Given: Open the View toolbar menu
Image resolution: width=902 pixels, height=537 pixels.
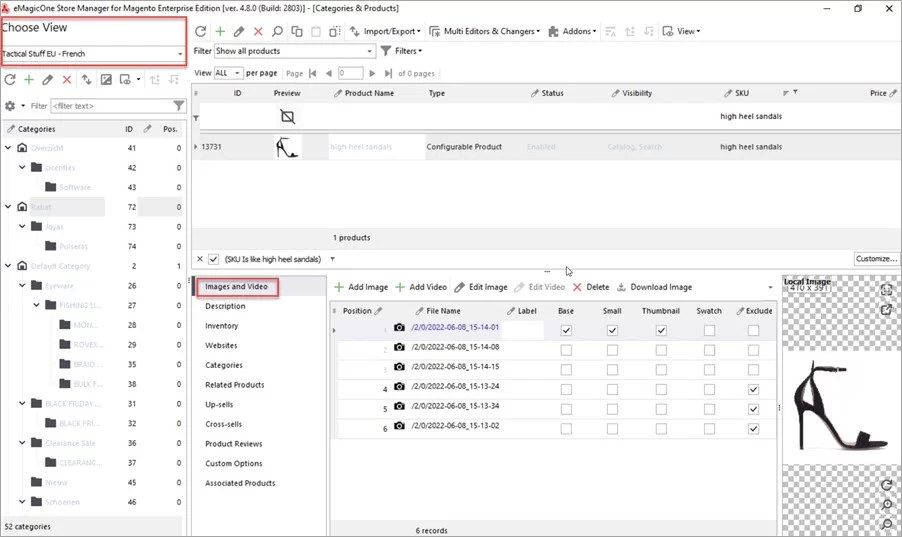Looking at the screenshot, I should point(681,31).
